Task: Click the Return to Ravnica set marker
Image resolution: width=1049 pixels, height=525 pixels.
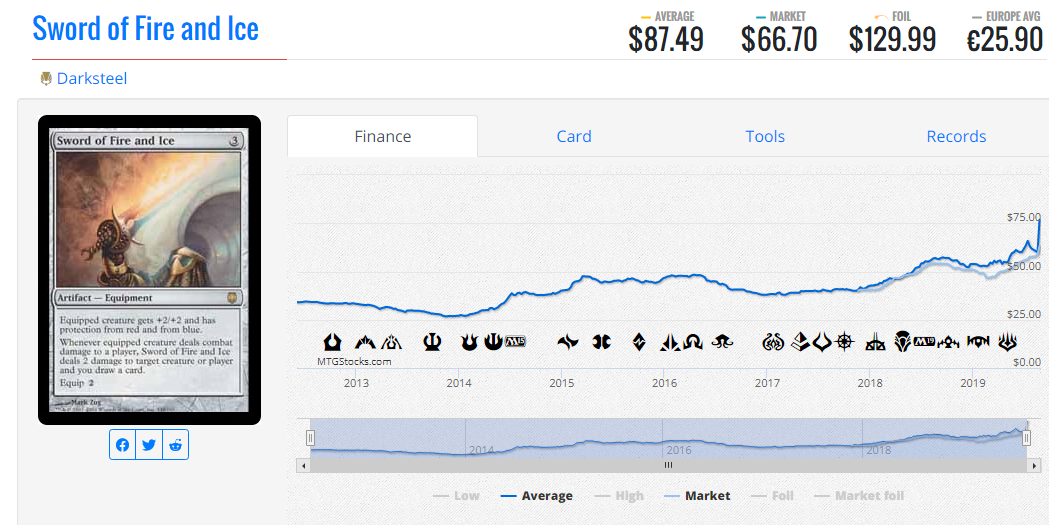Action: (x=332, y=342)
